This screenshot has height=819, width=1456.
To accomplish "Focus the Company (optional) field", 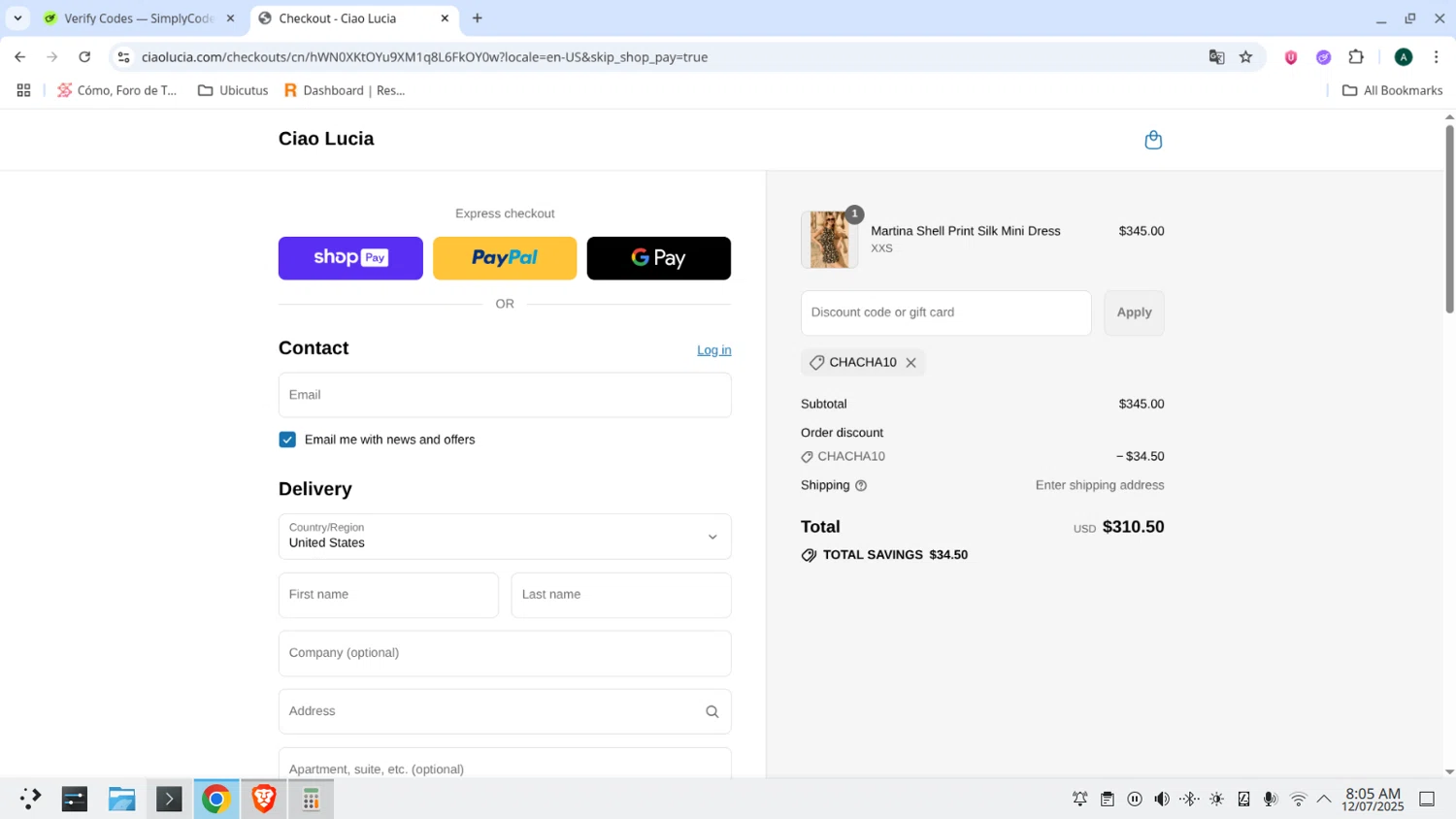I will [505, 653].
